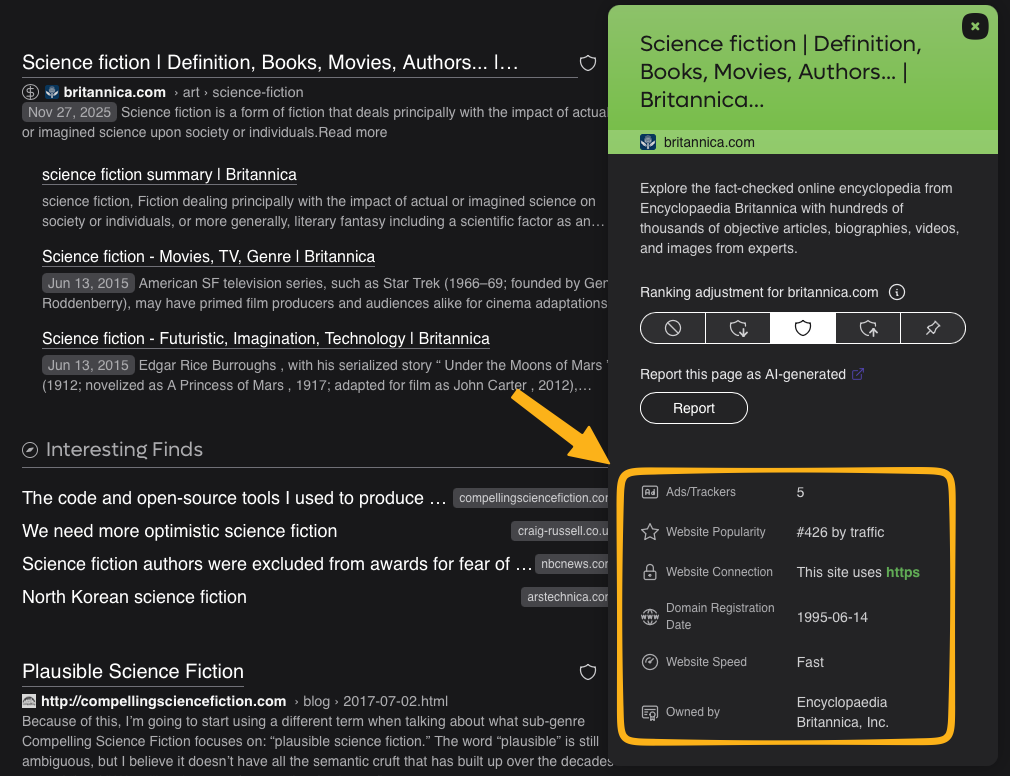This screenshot has height=776, width=1010.
Task: Click the Britannica favicon in the green panel header
Action: (648, 142)
